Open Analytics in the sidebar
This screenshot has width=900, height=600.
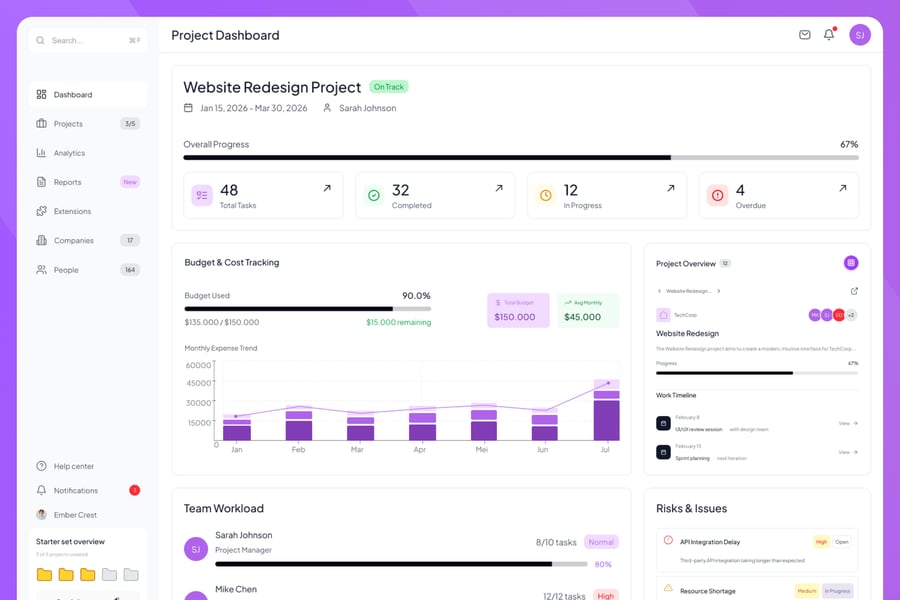pyautogui.click(x=69, y=153)
